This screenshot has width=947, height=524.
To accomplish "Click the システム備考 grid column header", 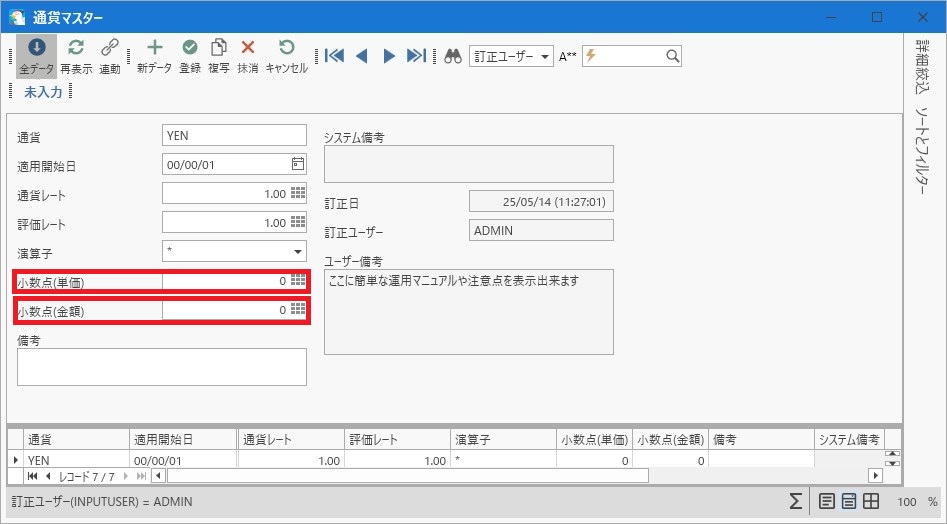I will tap(849, 439).
